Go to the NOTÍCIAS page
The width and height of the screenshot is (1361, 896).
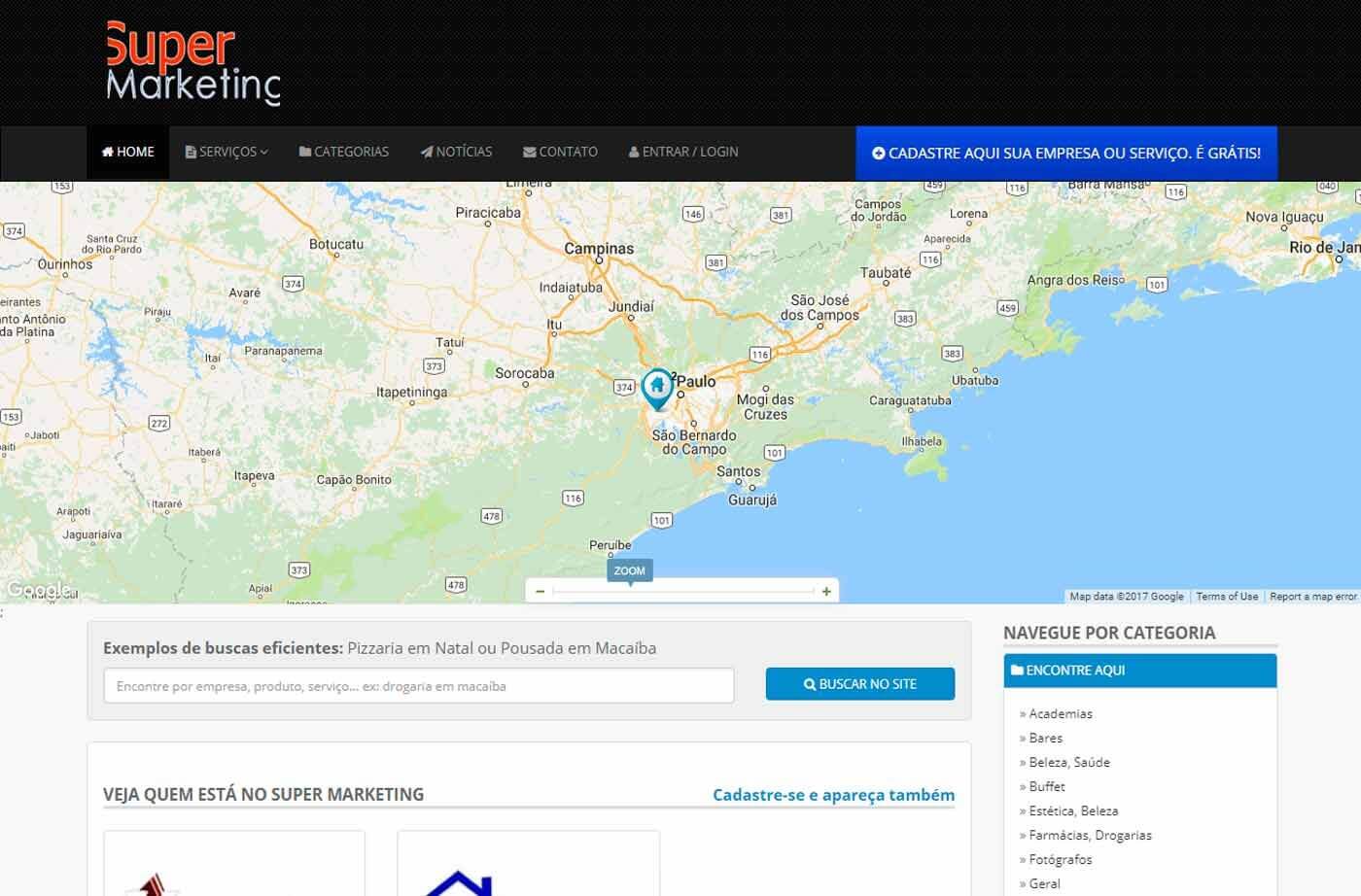pyautogui.click(x=456, y=152)
